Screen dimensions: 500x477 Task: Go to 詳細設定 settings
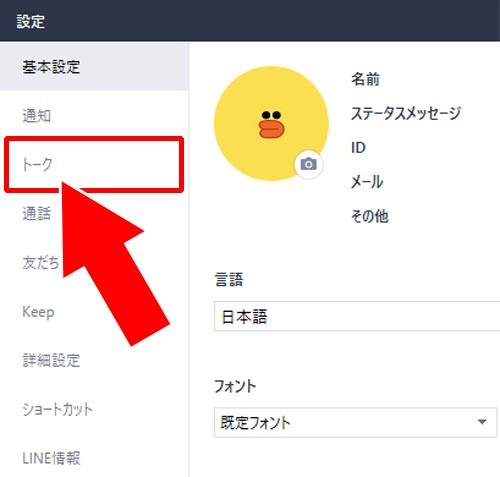[51, 361]
